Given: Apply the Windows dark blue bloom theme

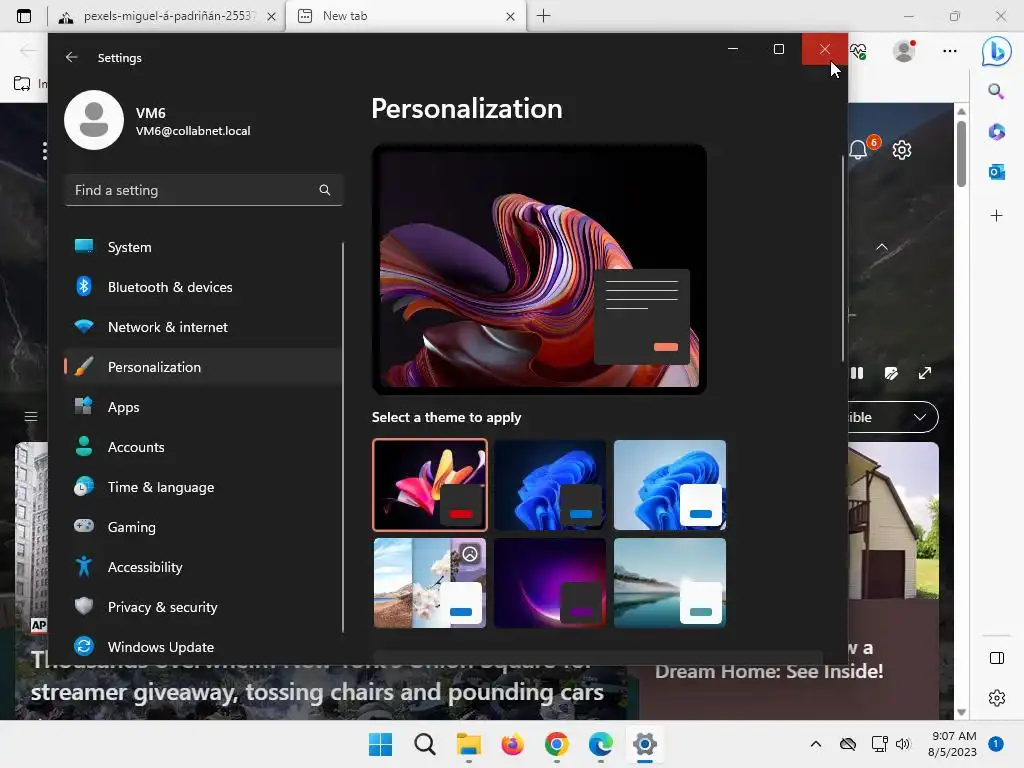Looking at the screenshot, I should pos(550,485).
